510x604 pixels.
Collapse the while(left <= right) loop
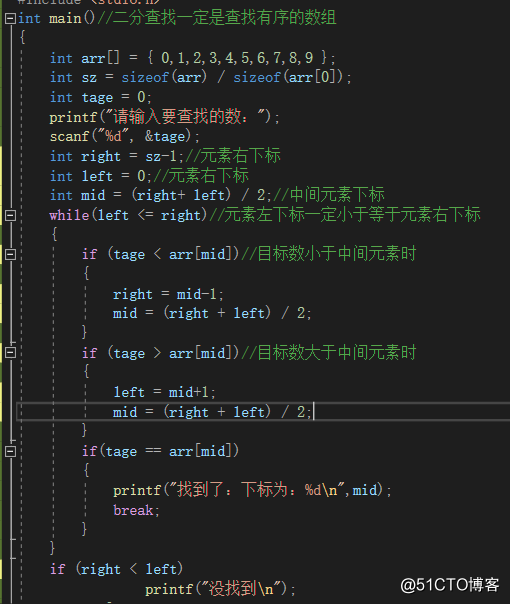[x=10, y=215]
